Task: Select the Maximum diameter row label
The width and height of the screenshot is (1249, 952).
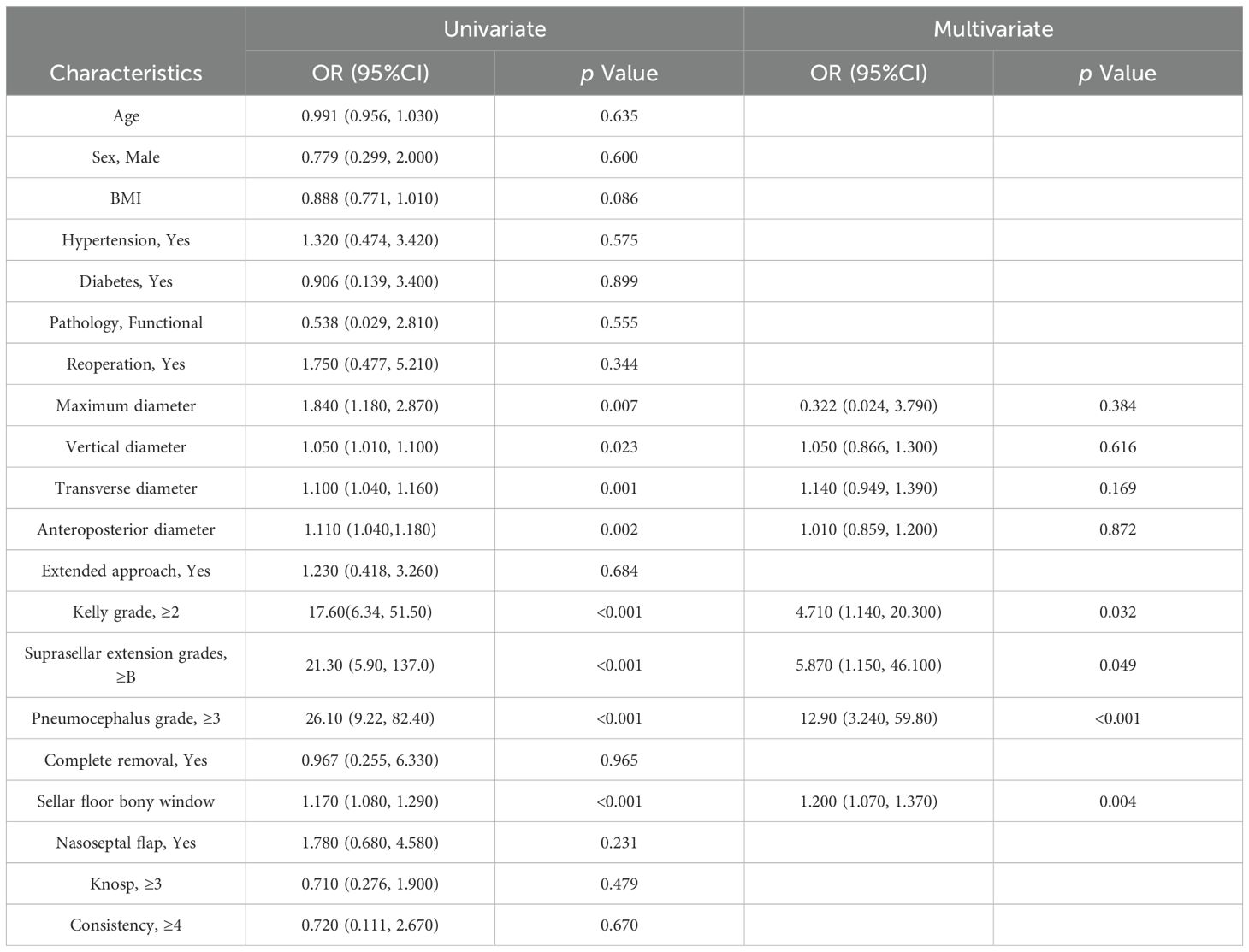Action: pos(126,405)
